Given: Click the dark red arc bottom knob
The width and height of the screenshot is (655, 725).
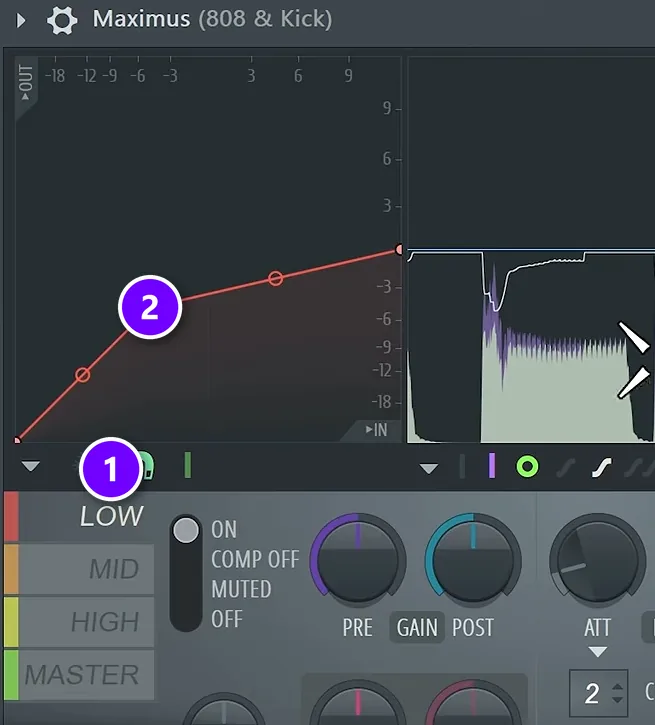Looking at the screenshot, I should pos(472,702).
